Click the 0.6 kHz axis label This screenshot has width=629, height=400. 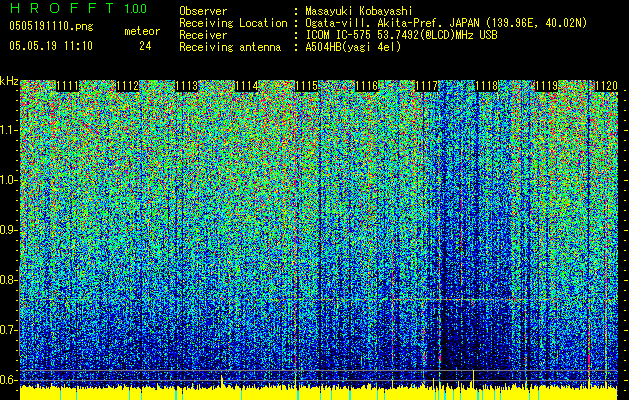[9, 380]
